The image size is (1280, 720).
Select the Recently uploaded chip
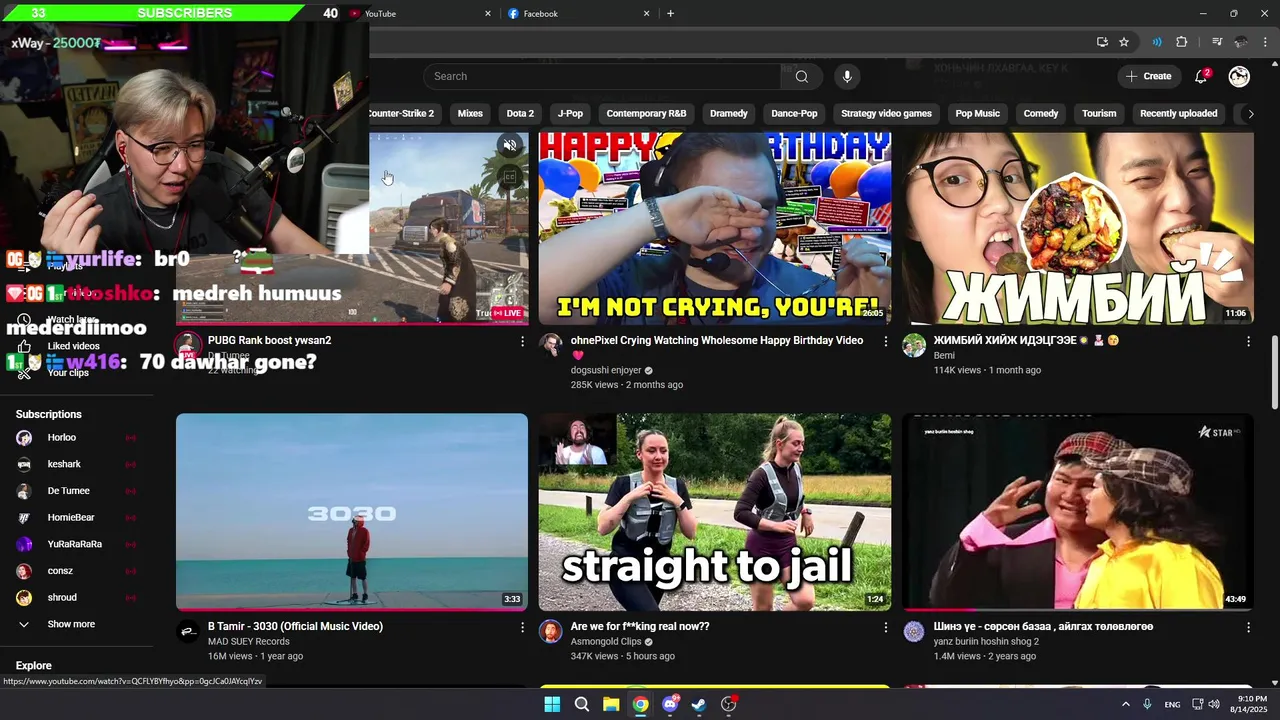[x=1178, y=113]
